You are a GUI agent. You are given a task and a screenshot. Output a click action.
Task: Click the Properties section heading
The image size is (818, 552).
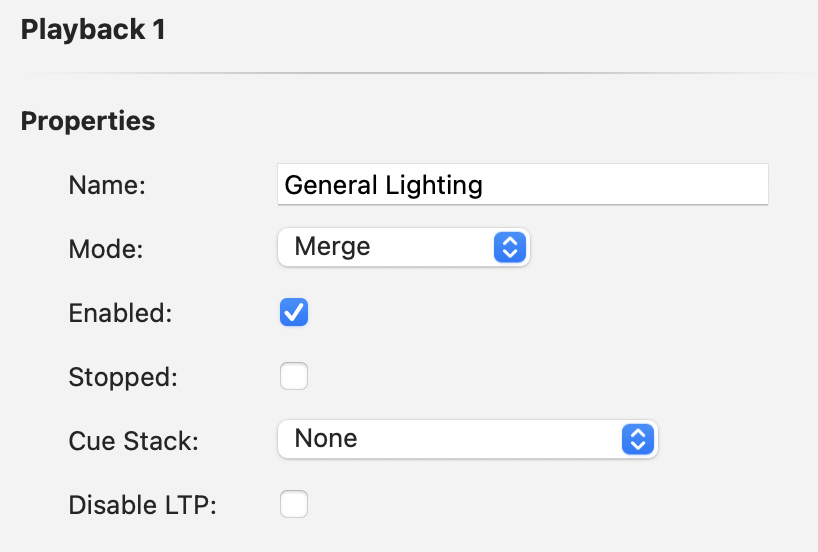88,121
